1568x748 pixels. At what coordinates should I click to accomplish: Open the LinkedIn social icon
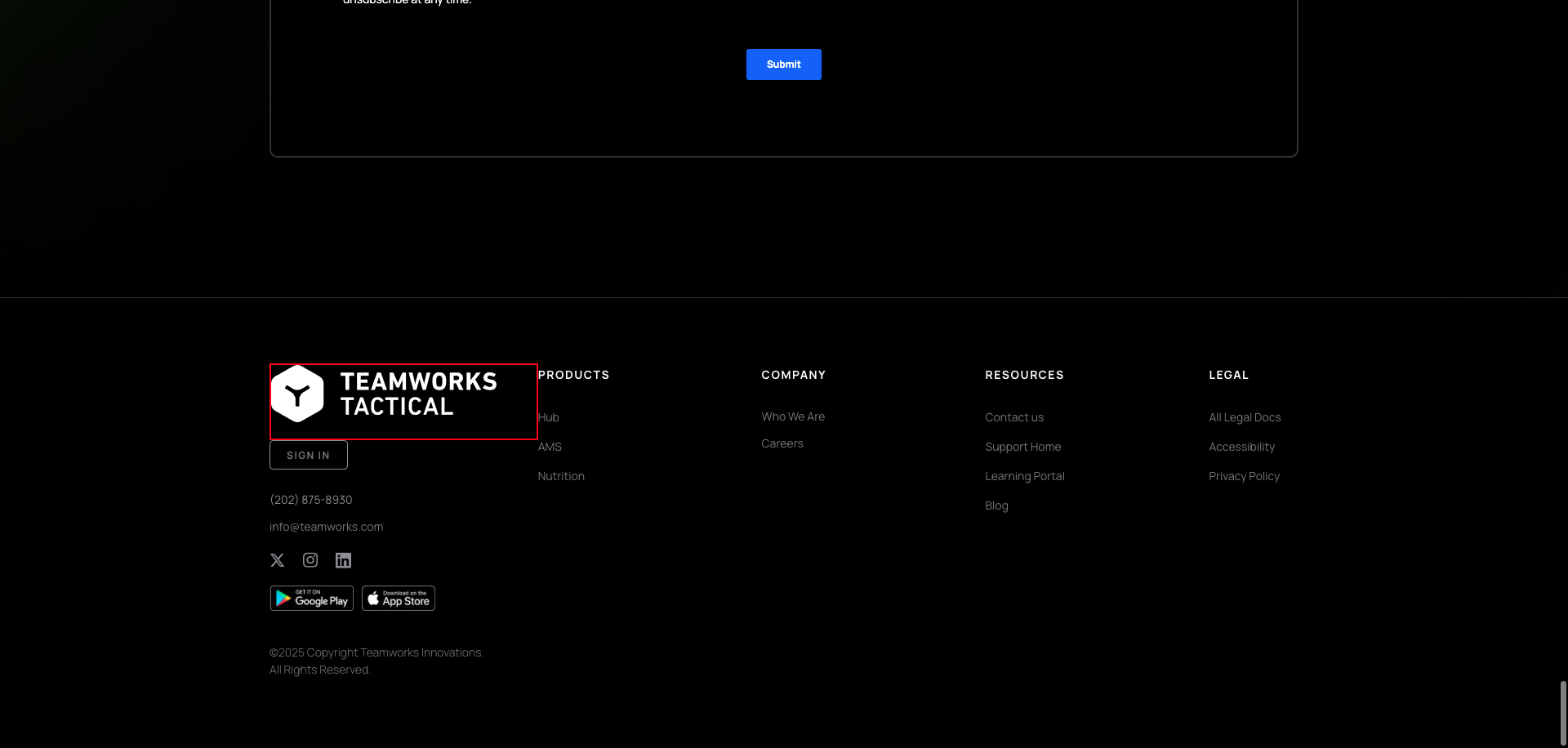(x=343, y=560)
